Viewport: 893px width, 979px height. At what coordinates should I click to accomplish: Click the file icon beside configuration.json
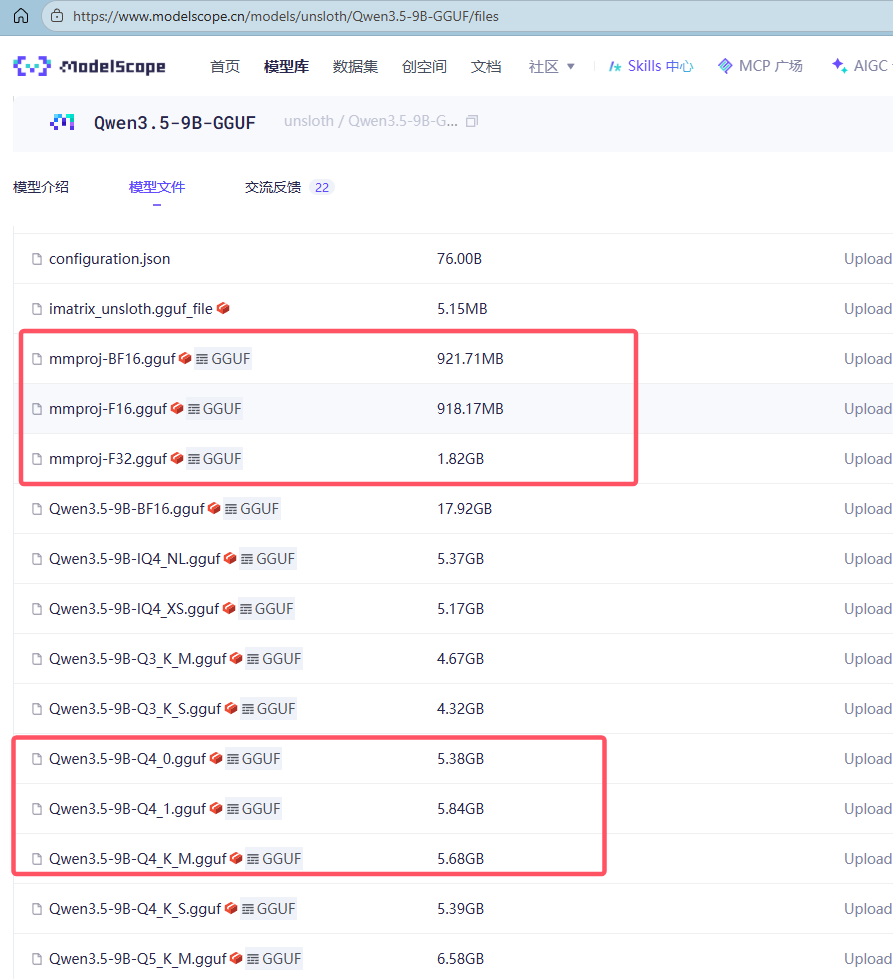tap(37, 258)
